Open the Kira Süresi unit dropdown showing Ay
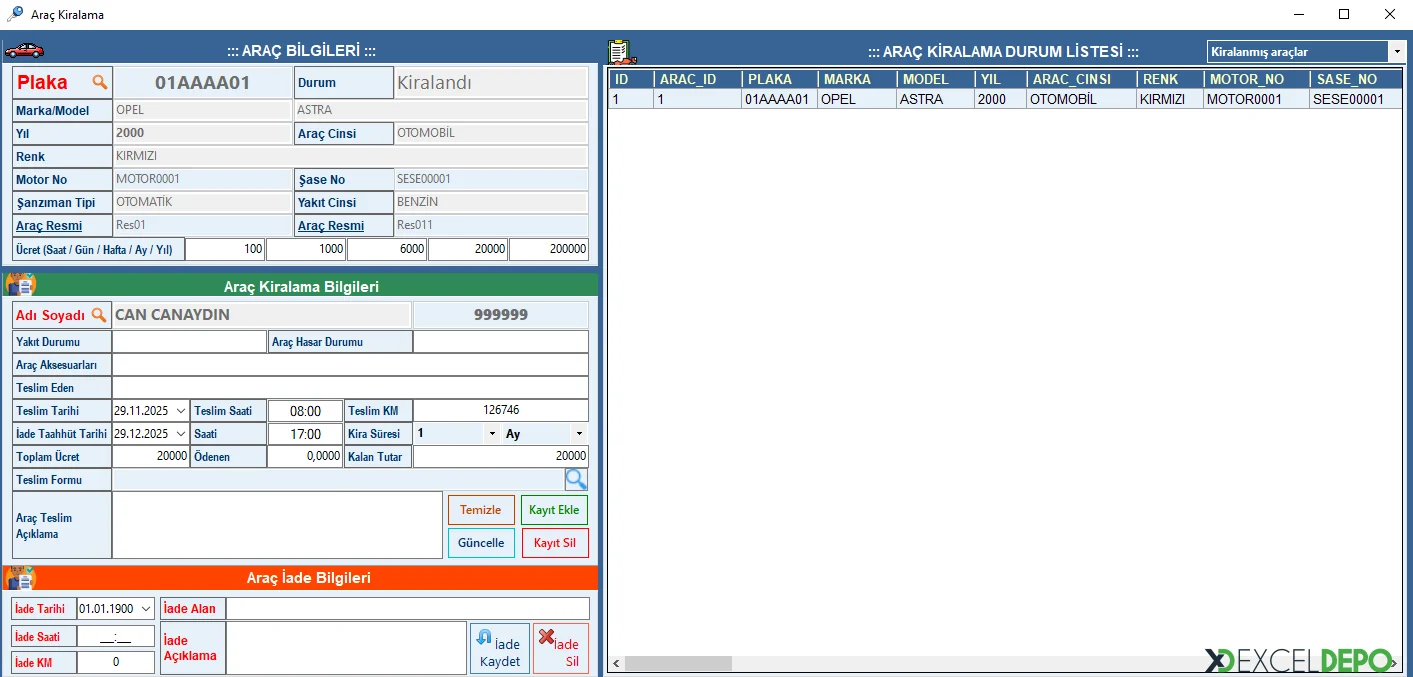 coord(579,434)
